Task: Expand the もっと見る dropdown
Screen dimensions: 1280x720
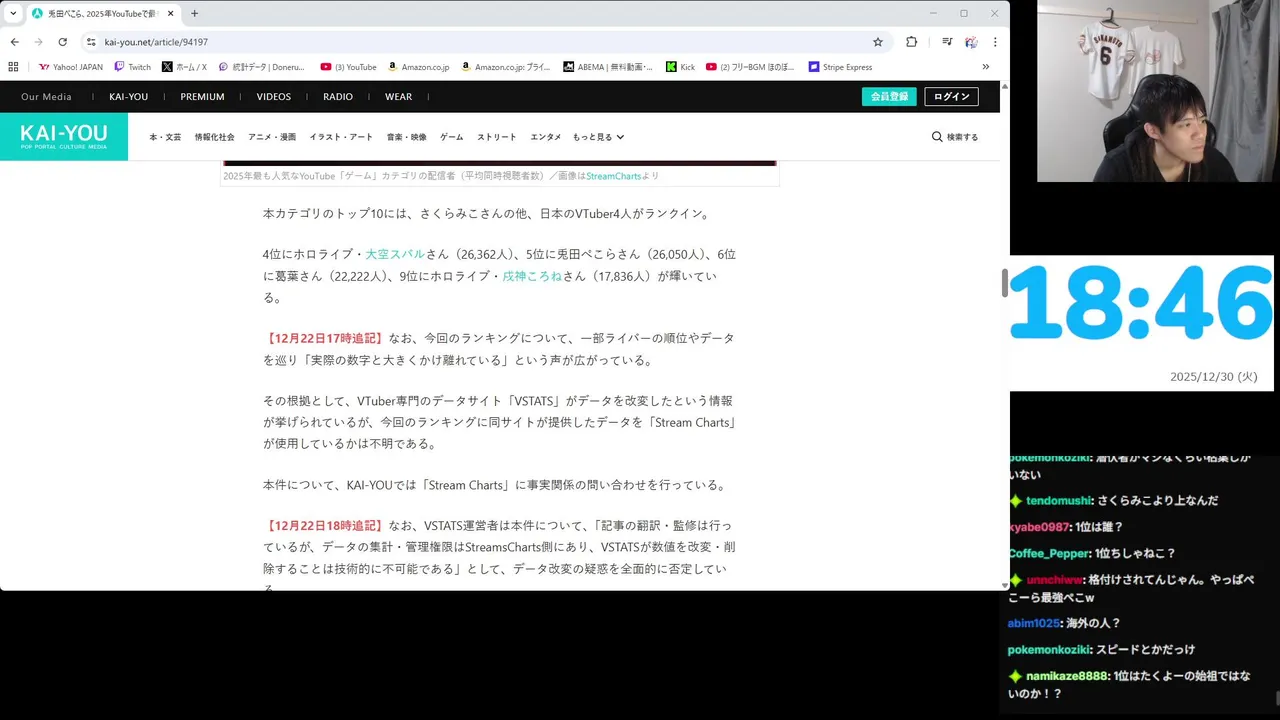Action: point(598,137)
